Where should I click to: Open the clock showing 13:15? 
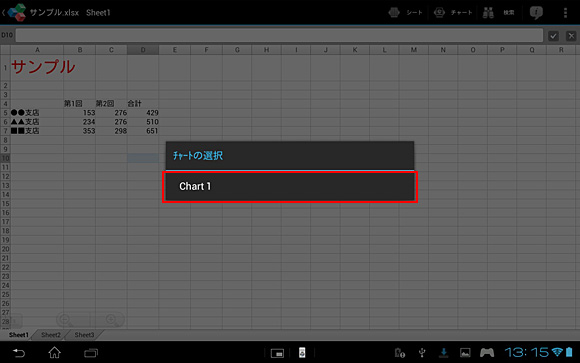point(526,352)
